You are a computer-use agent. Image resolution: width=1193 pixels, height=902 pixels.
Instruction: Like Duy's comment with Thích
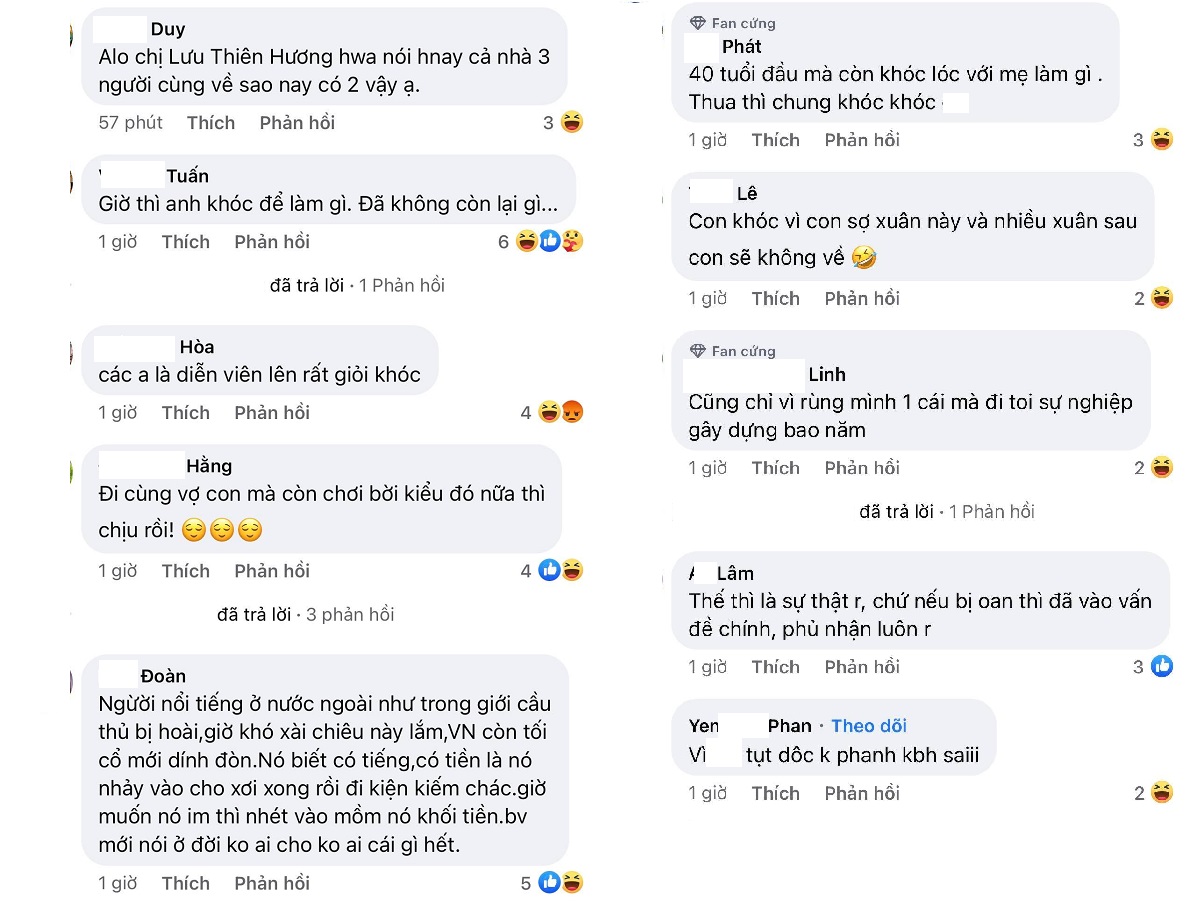click(211, 123)
